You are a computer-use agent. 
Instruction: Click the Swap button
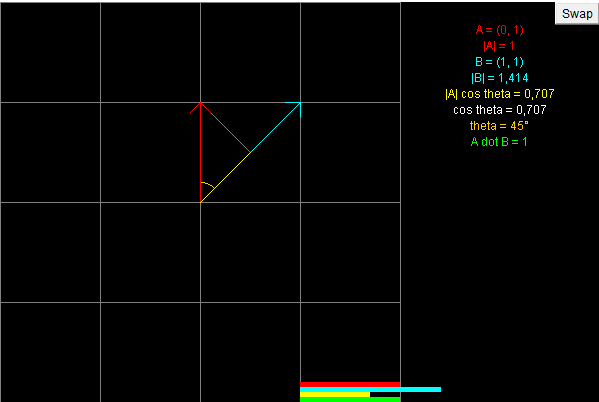(x=577, y=14)
